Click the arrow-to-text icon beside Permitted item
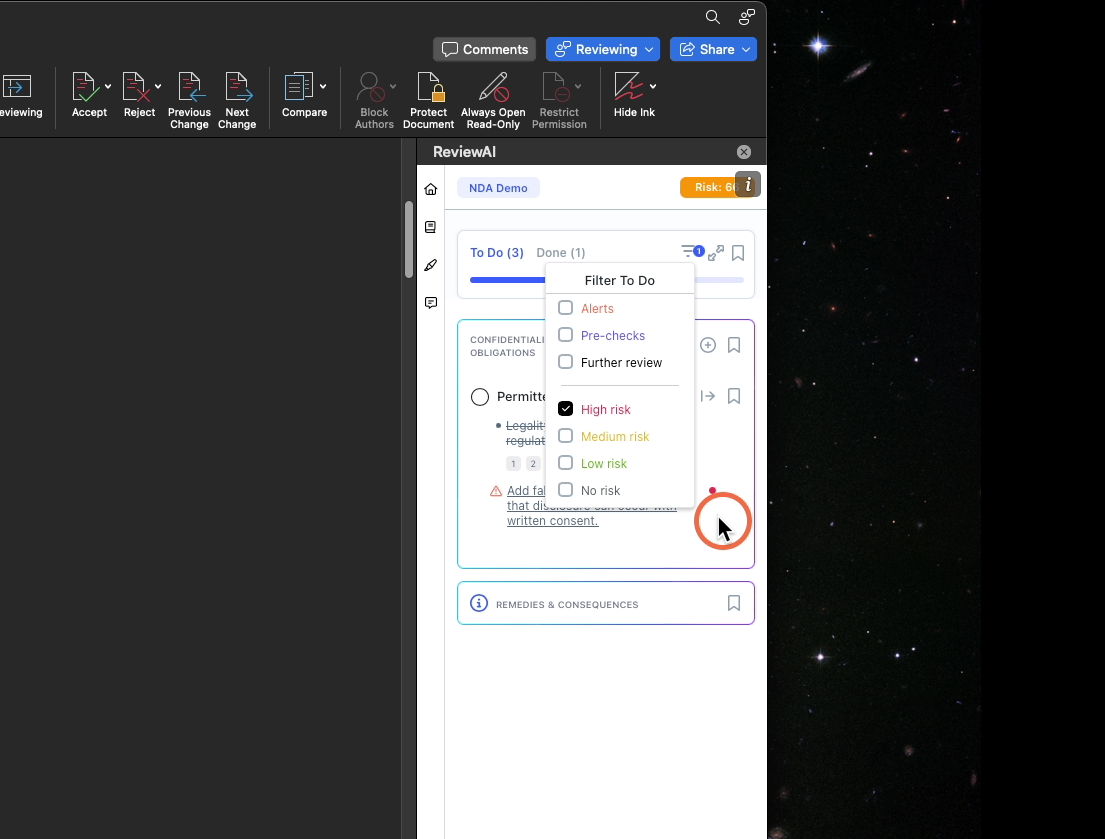1105x839 pixels. [x=708, y=397]
